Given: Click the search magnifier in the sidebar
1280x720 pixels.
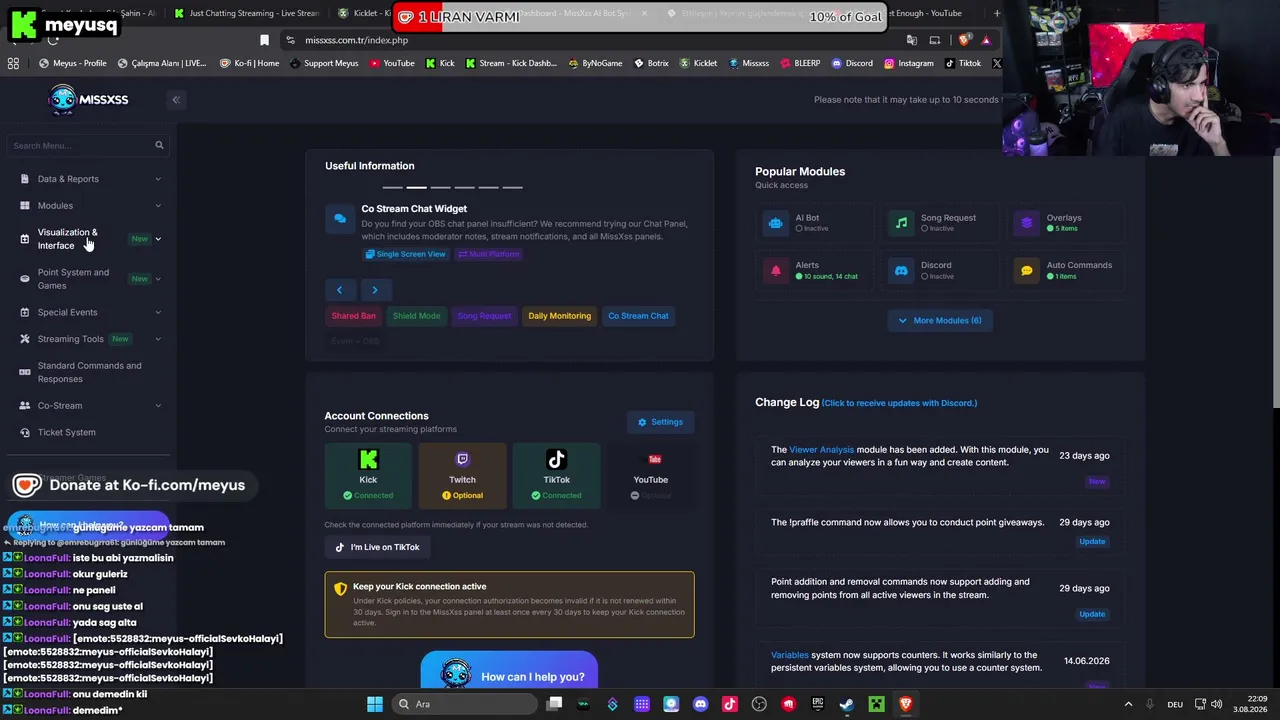Looking at the screenshot, I should 159,146.
